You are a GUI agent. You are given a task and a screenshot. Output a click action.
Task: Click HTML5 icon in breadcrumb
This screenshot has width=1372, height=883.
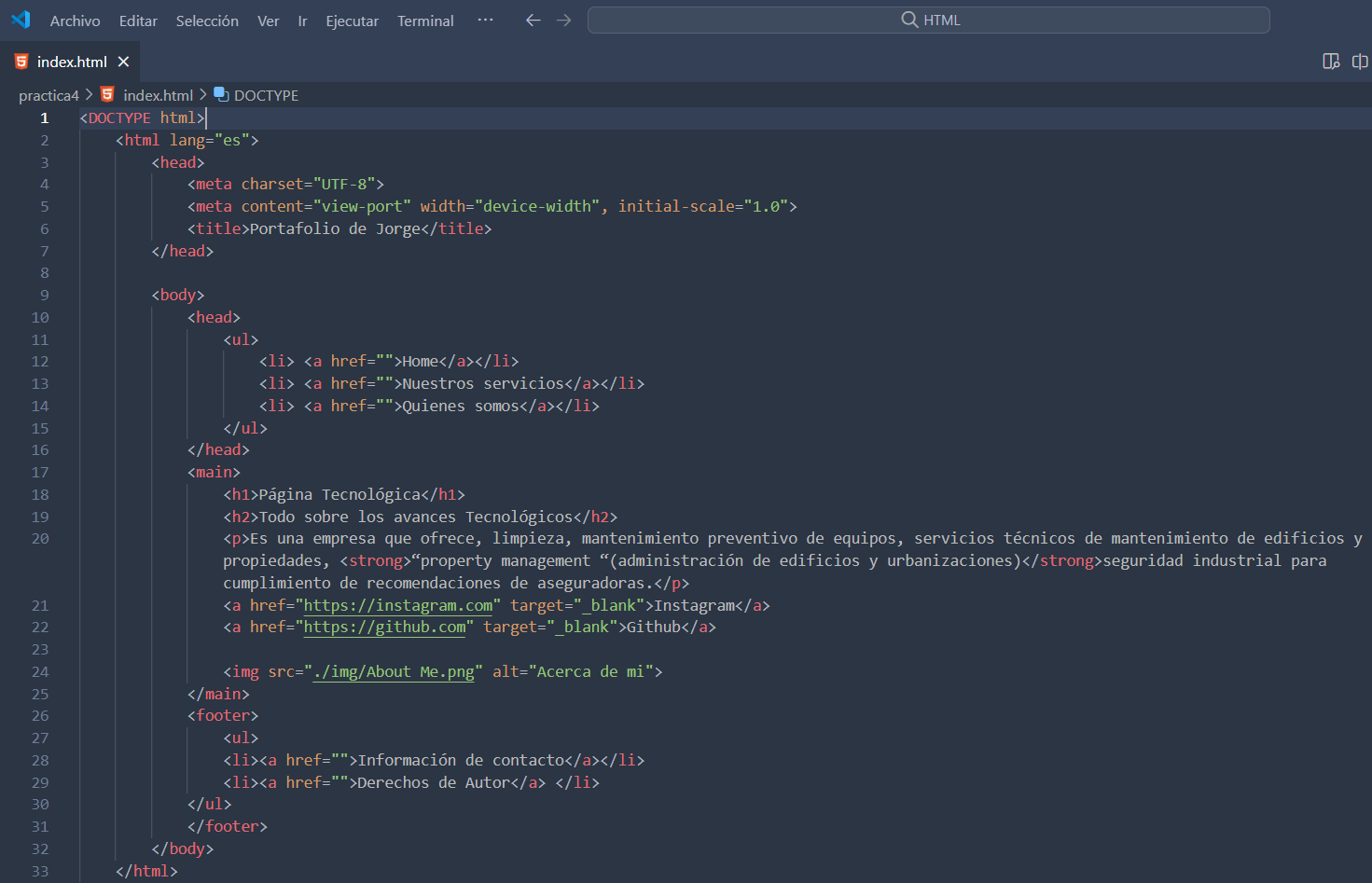click(x=107, y=94)
